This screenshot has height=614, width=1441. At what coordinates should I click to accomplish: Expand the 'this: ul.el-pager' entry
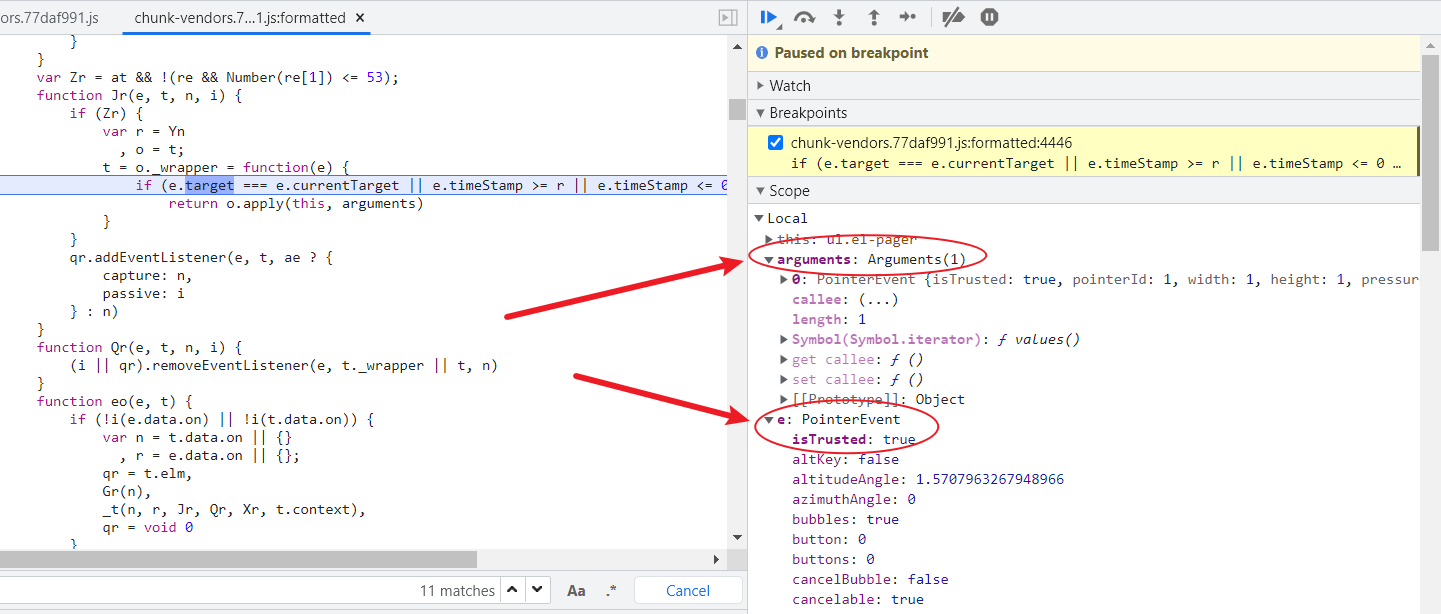769,239
